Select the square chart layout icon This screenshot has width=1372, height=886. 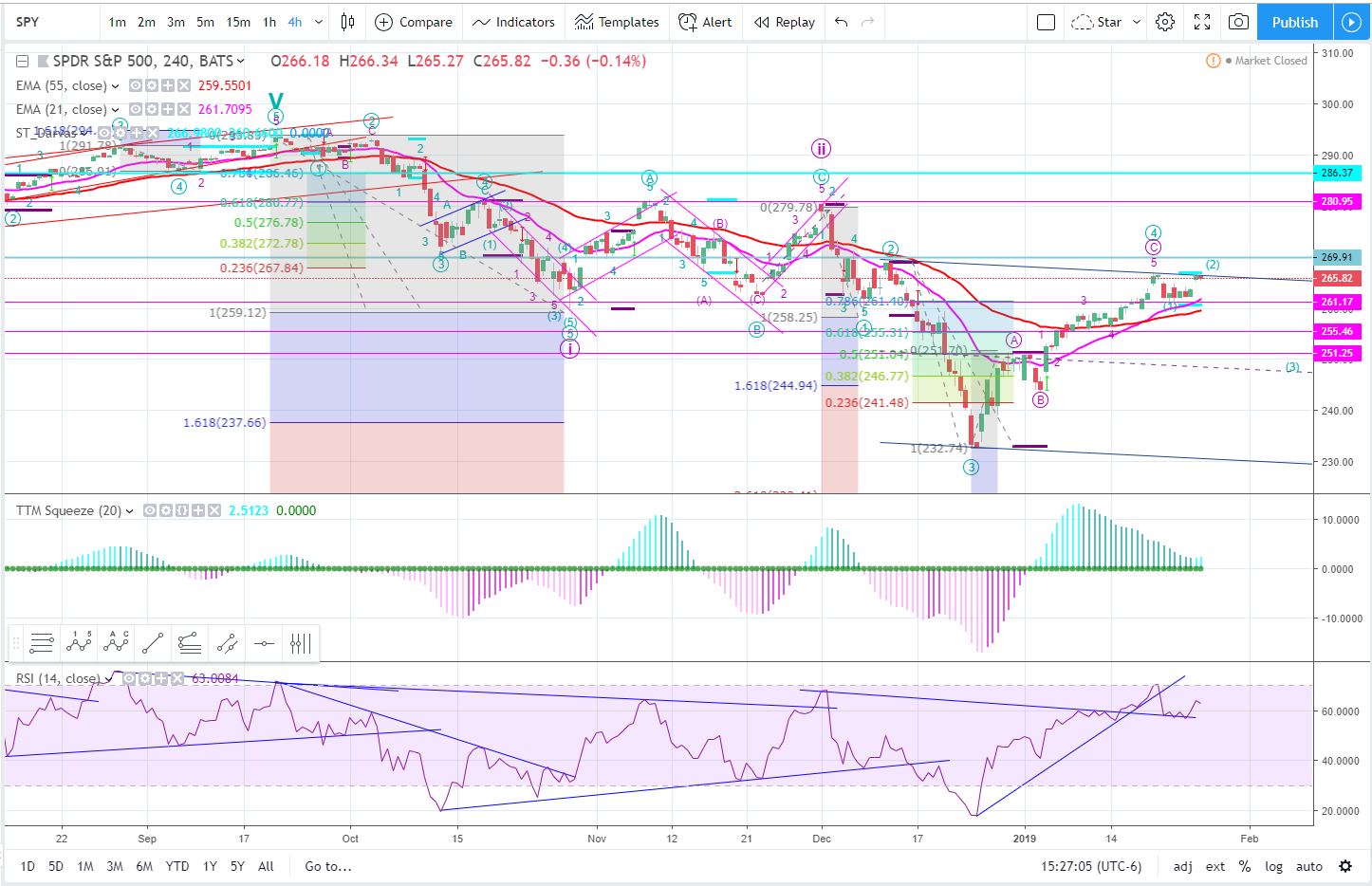(1046, 22)
